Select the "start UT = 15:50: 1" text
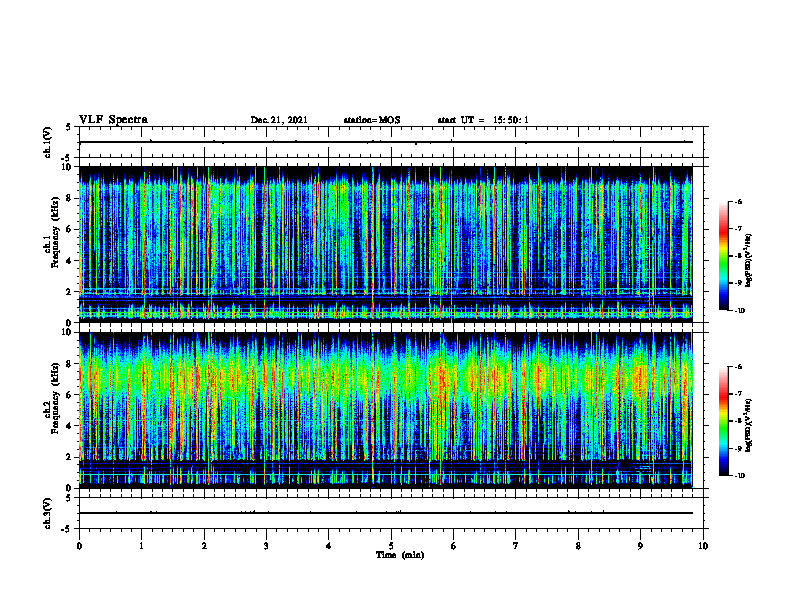792x612 pixels. (483, 120)
